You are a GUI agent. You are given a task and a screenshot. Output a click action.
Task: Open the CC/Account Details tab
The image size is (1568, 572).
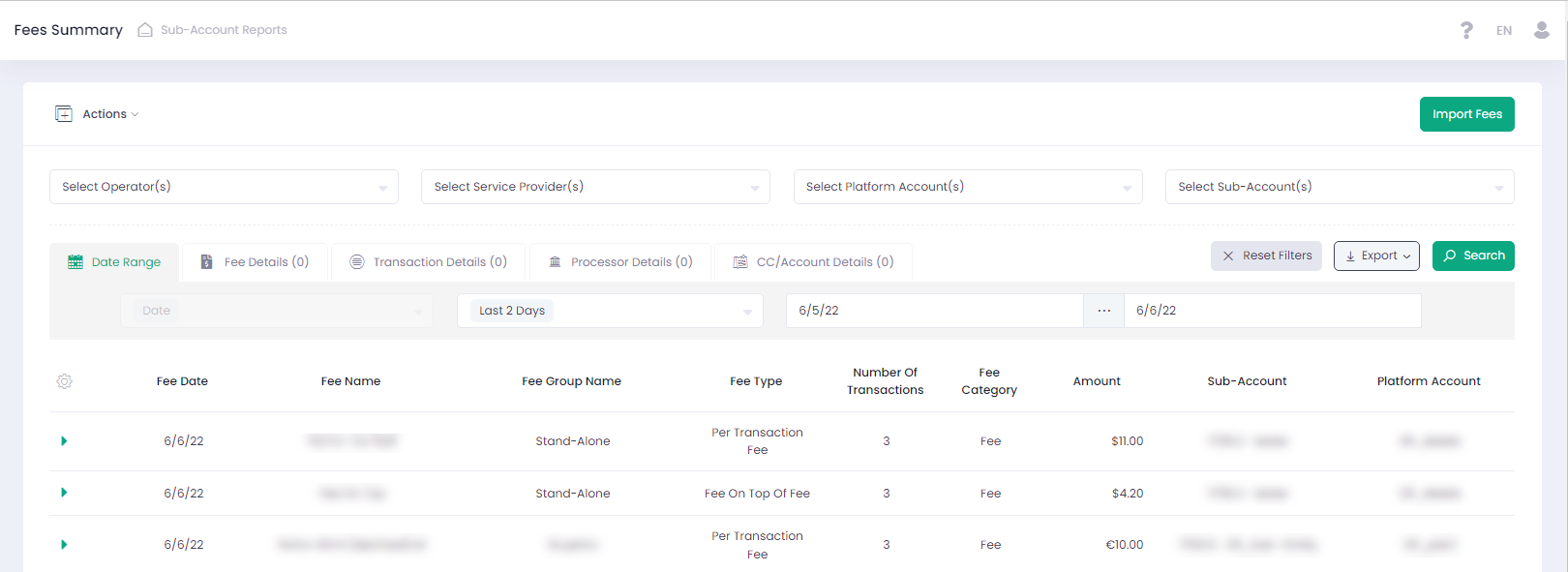(x=813, y=262)
